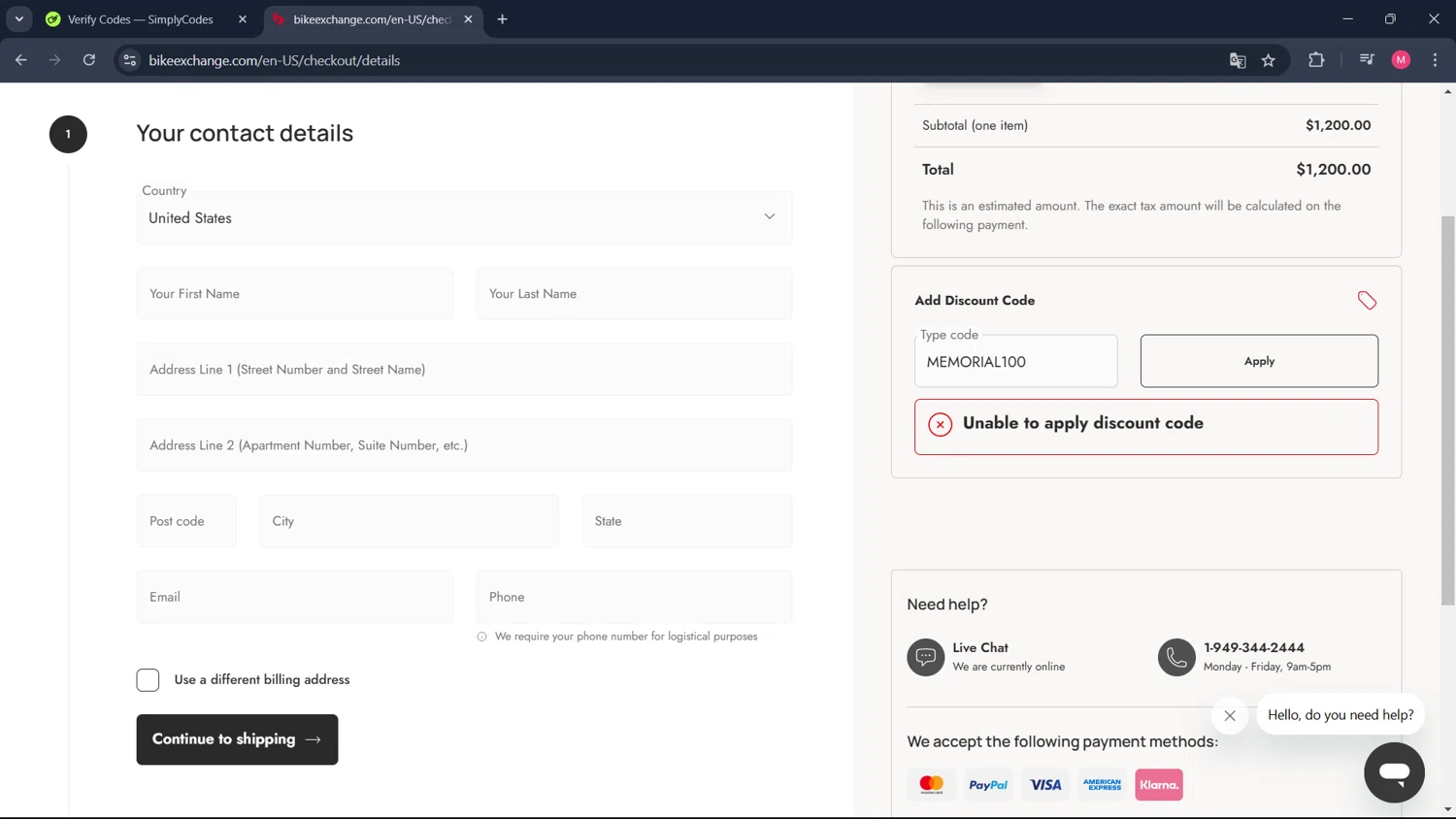This screenshot has width=1456, height=819.
Task: Click the Live Chat speech bubble icon
Action: point(925,657)
